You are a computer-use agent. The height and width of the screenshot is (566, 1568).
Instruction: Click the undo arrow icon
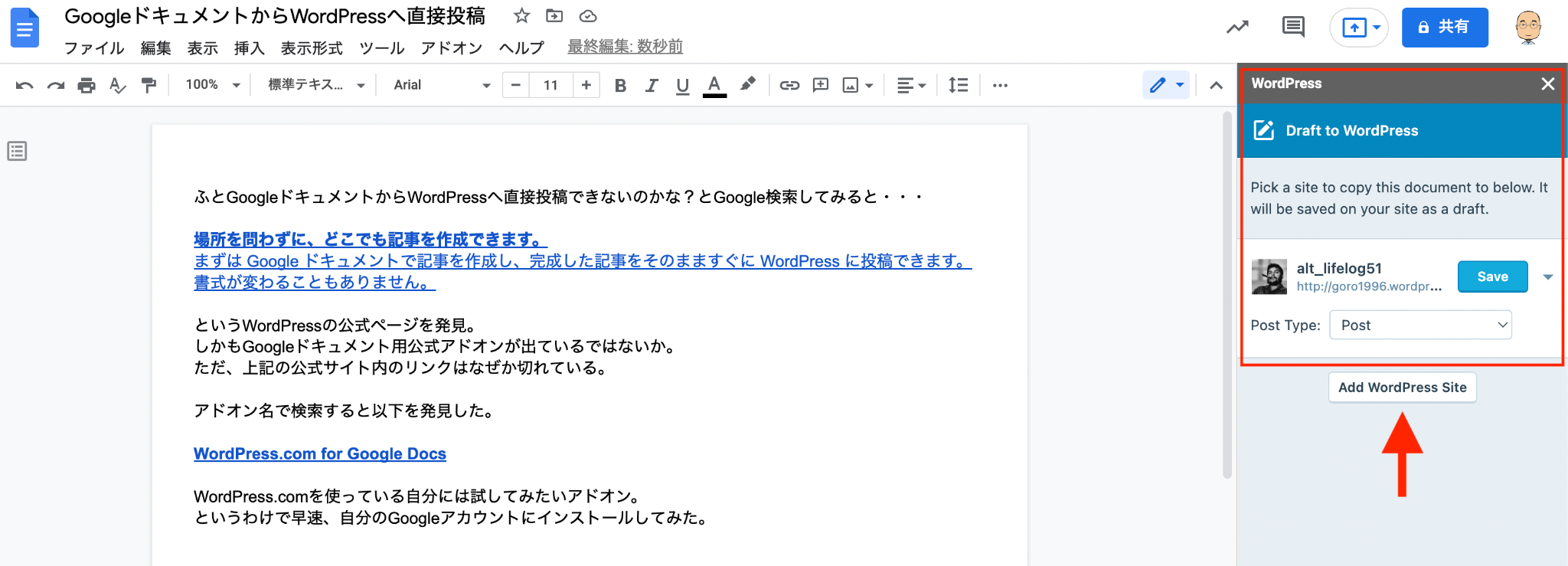click(x=24, y=85)
